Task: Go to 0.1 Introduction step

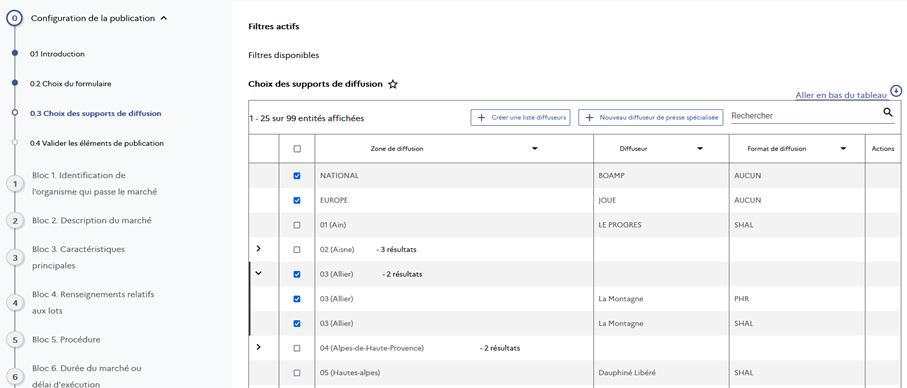Action: (x=57, y=54)
